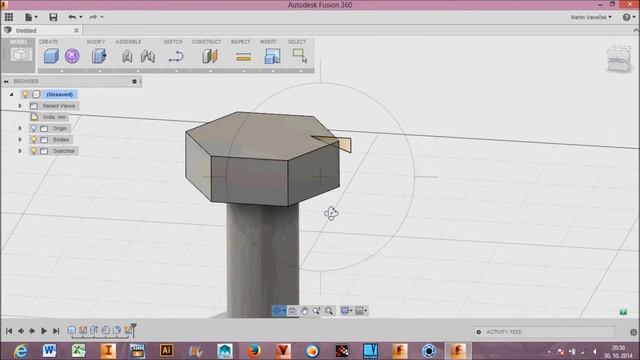Expand the Activity Feed panel
This screenshot has height=360, width=640.
(479, 332)
